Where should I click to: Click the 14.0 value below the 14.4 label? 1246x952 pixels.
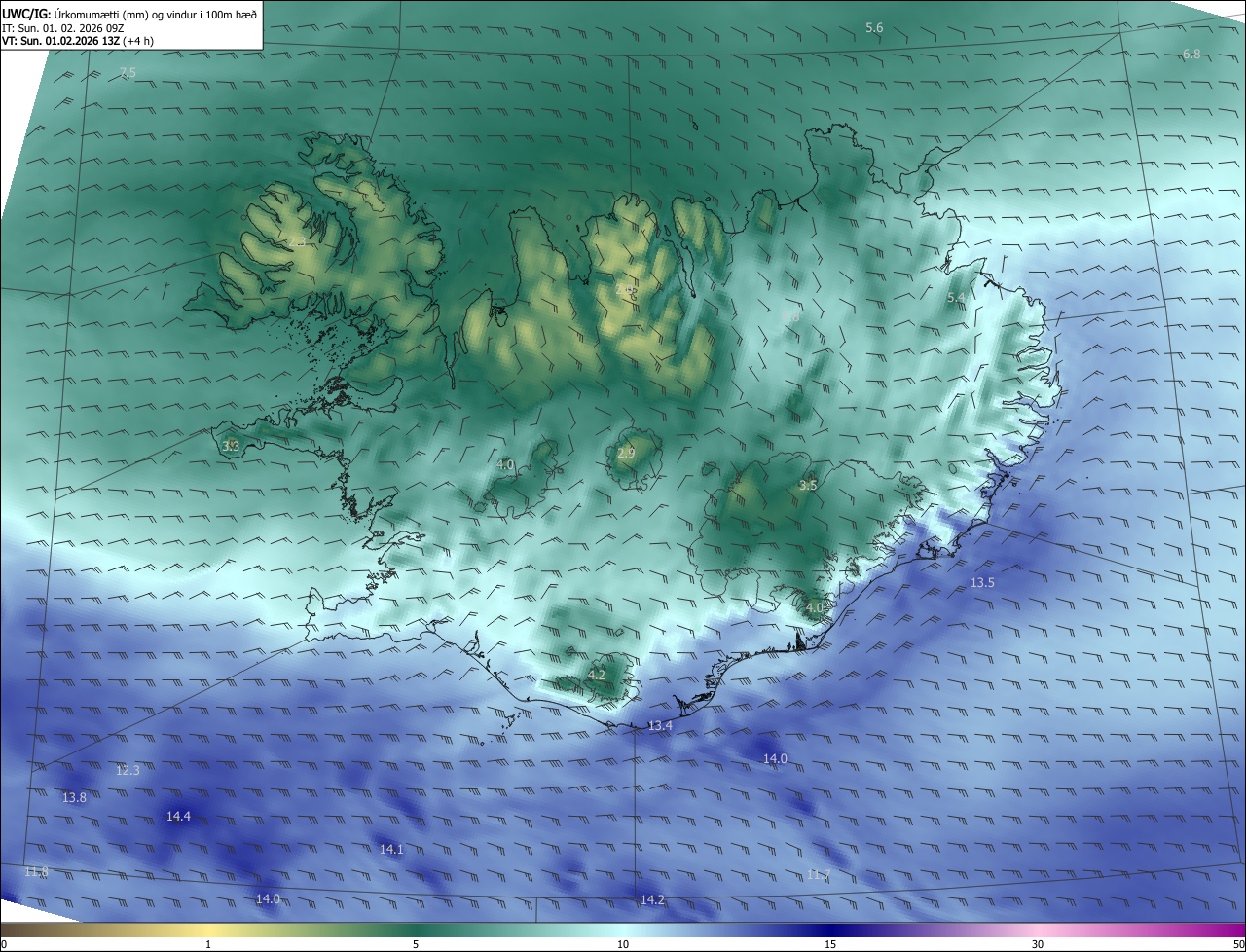(x=268, y=898)
